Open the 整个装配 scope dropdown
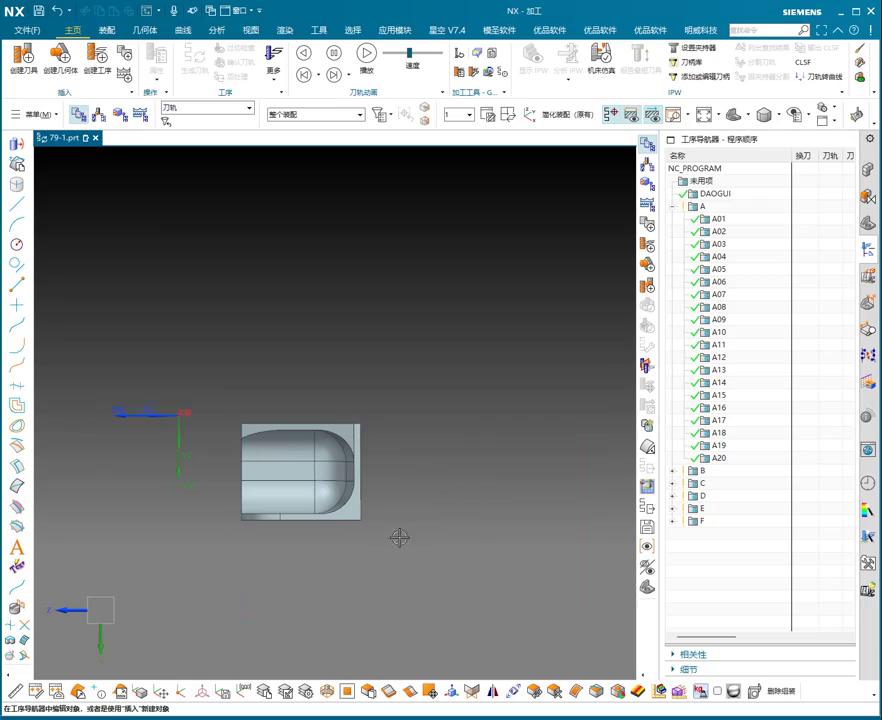Viewport: 882px width, 720px height. click(x=360, y=115)
